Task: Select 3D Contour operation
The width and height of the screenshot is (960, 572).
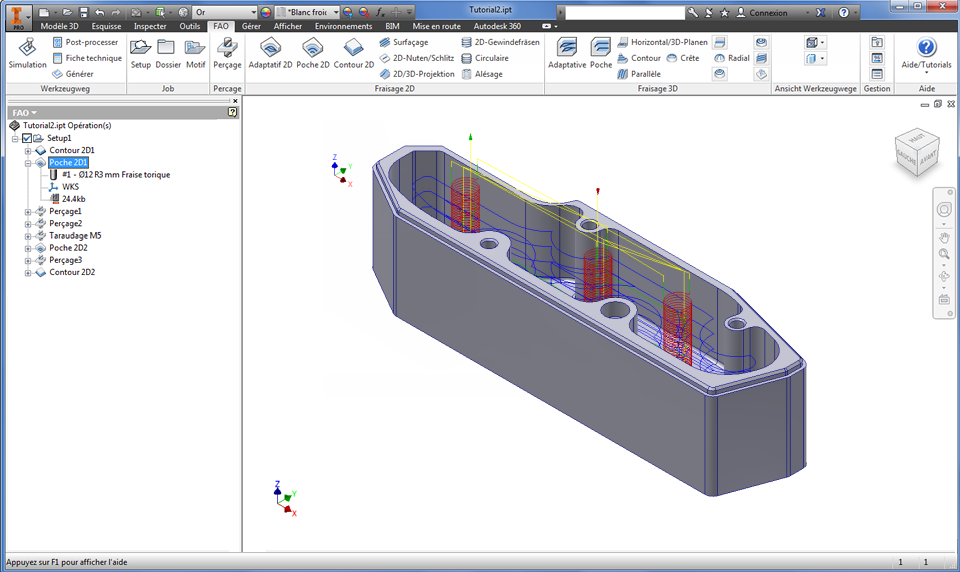Action: pos(639,58)
